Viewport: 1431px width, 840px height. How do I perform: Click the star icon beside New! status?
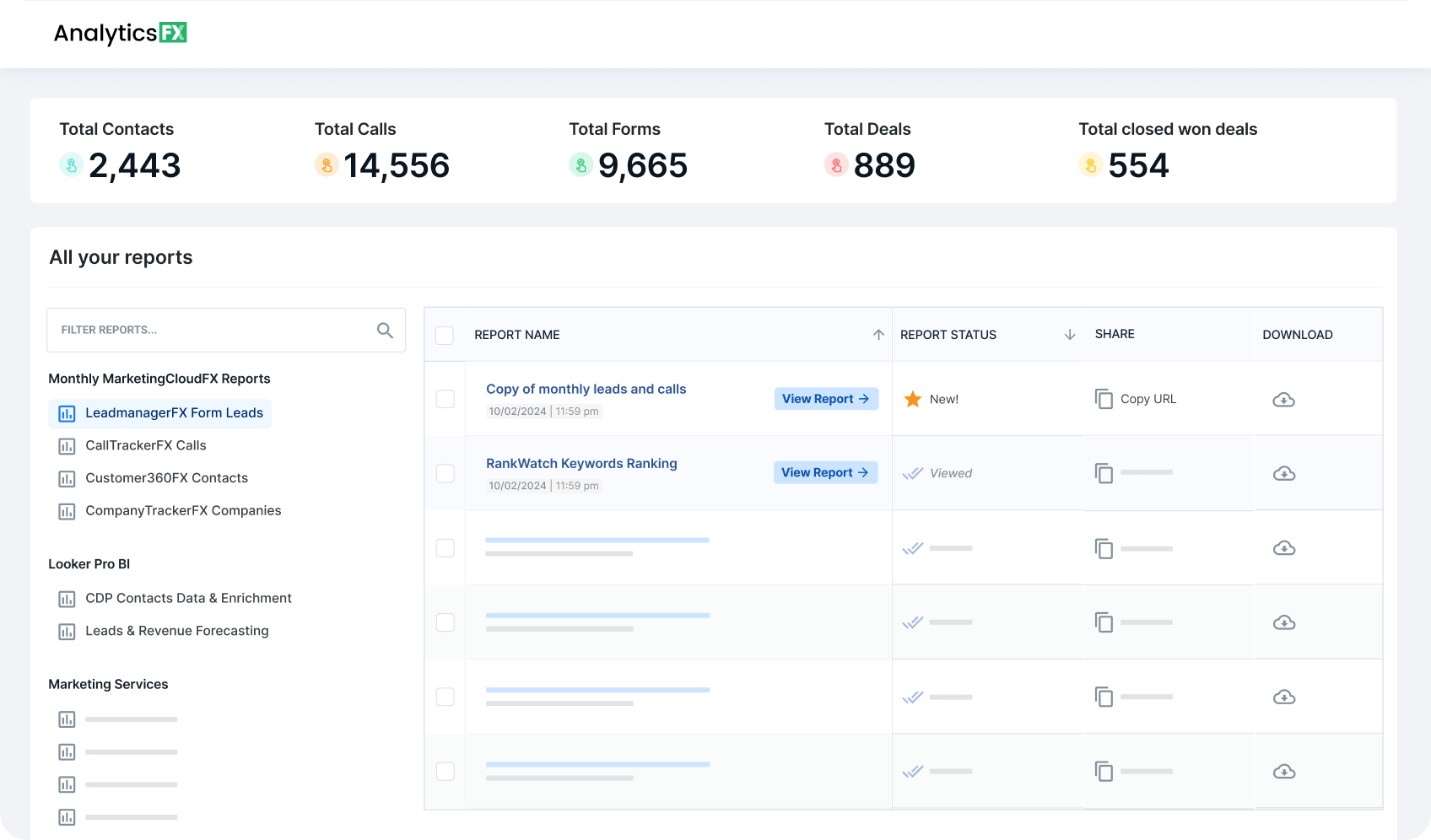point(912,399)
